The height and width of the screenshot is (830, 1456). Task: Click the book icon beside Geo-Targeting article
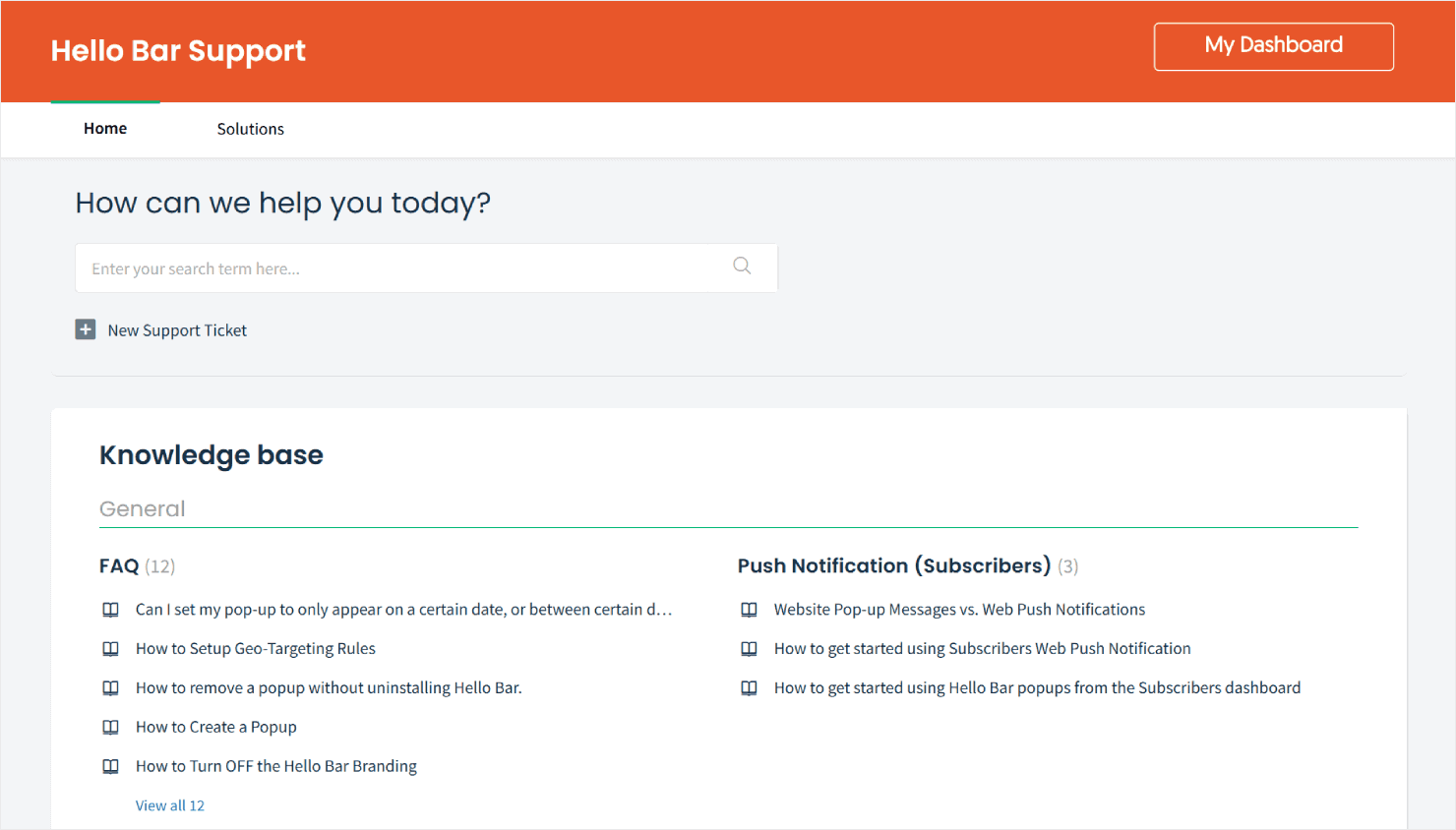click(x=110, y=648)
